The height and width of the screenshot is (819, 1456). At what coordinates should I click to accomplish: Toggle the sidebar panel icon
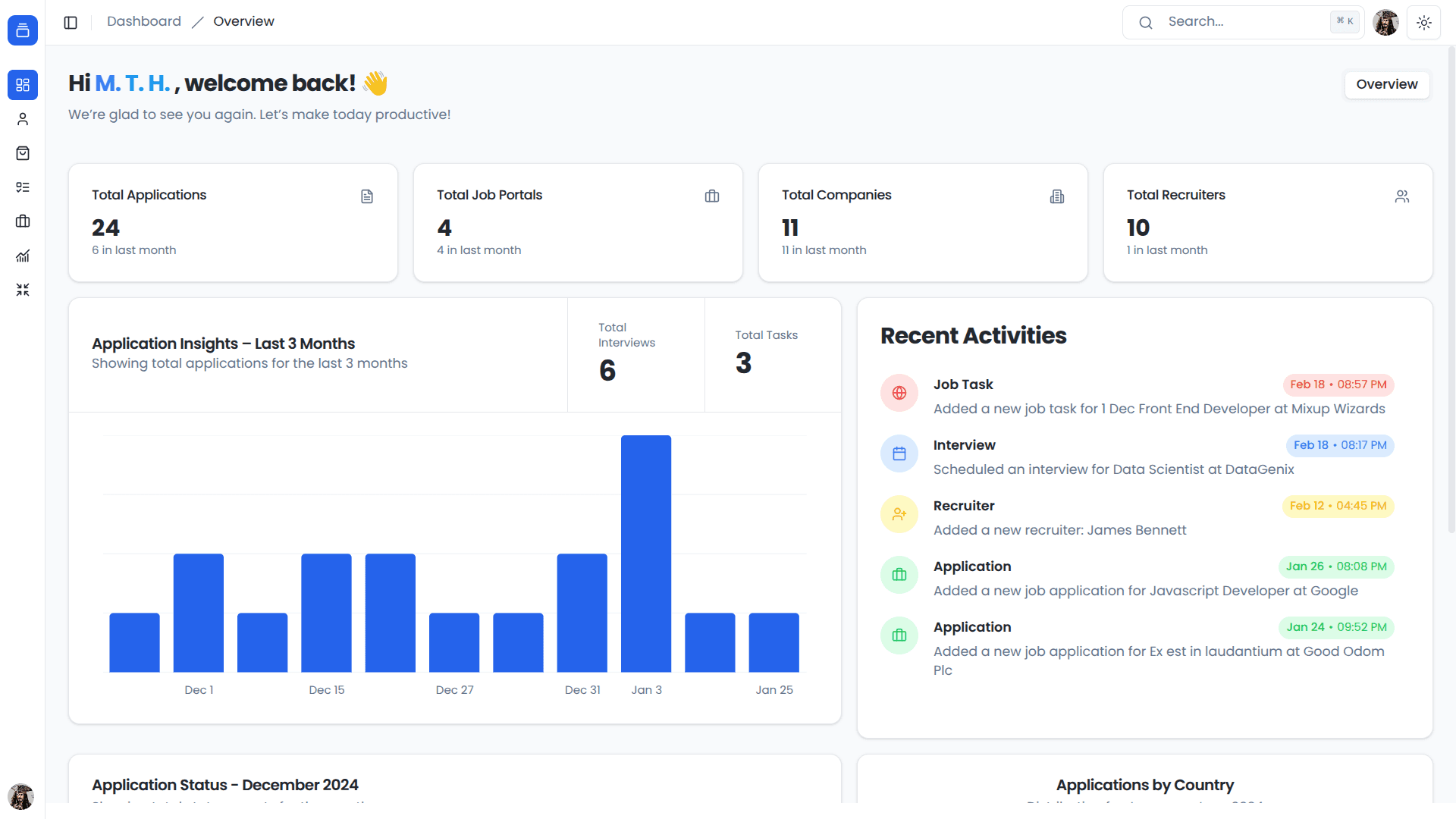tap(71, 22)
